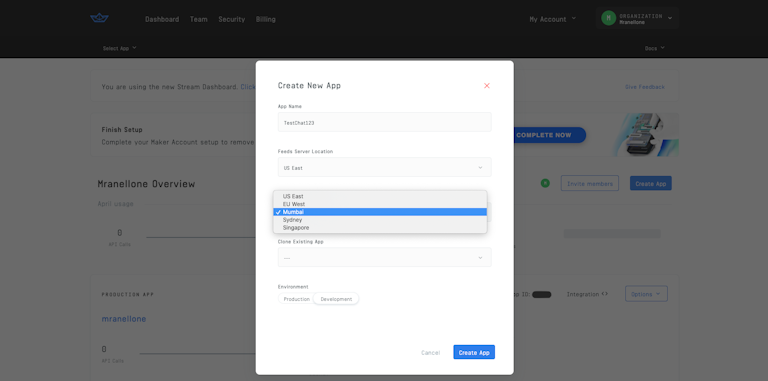Open the mranellone app link

[124, 319]
